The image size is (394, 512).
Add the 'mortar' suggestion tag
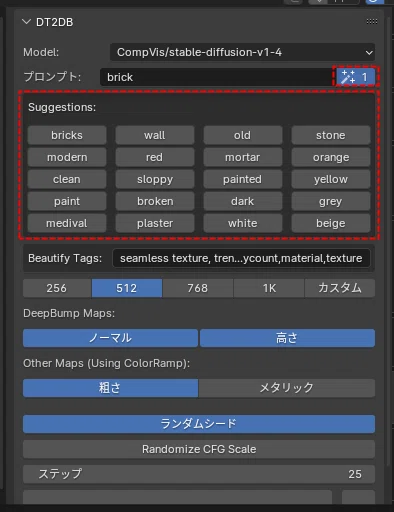pos(243,157)
